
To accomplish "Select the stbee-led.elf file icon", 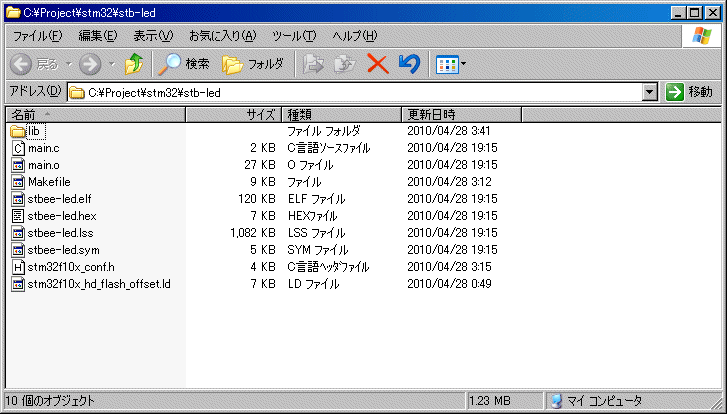I will coord(18,199).
